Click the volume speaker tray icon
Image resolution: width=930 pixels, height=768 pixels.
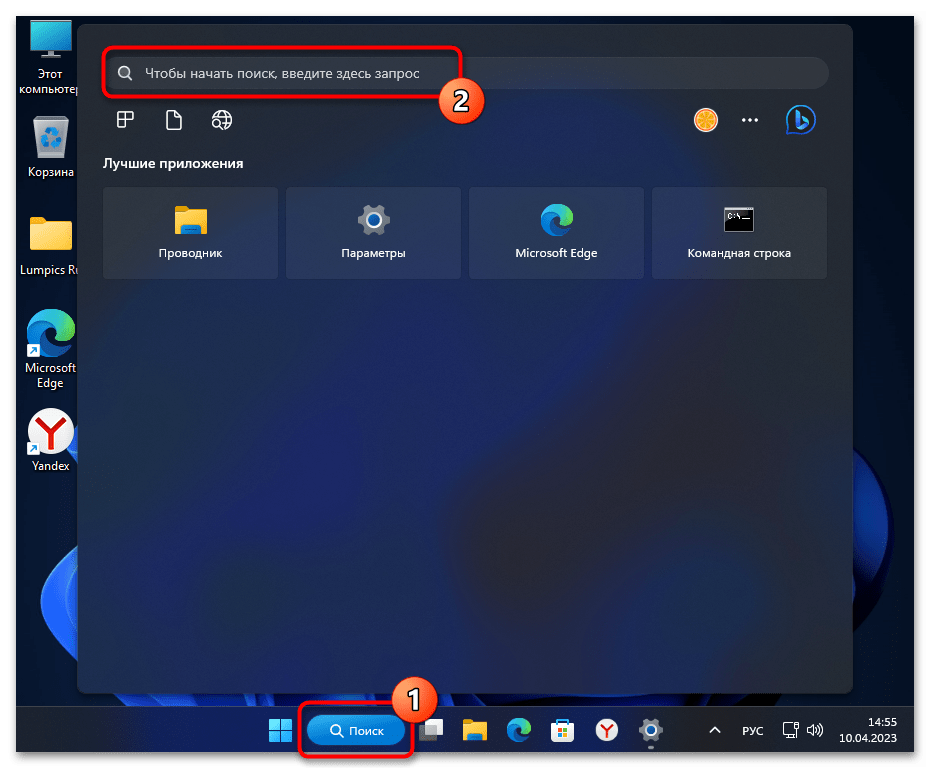pos(816,730)
